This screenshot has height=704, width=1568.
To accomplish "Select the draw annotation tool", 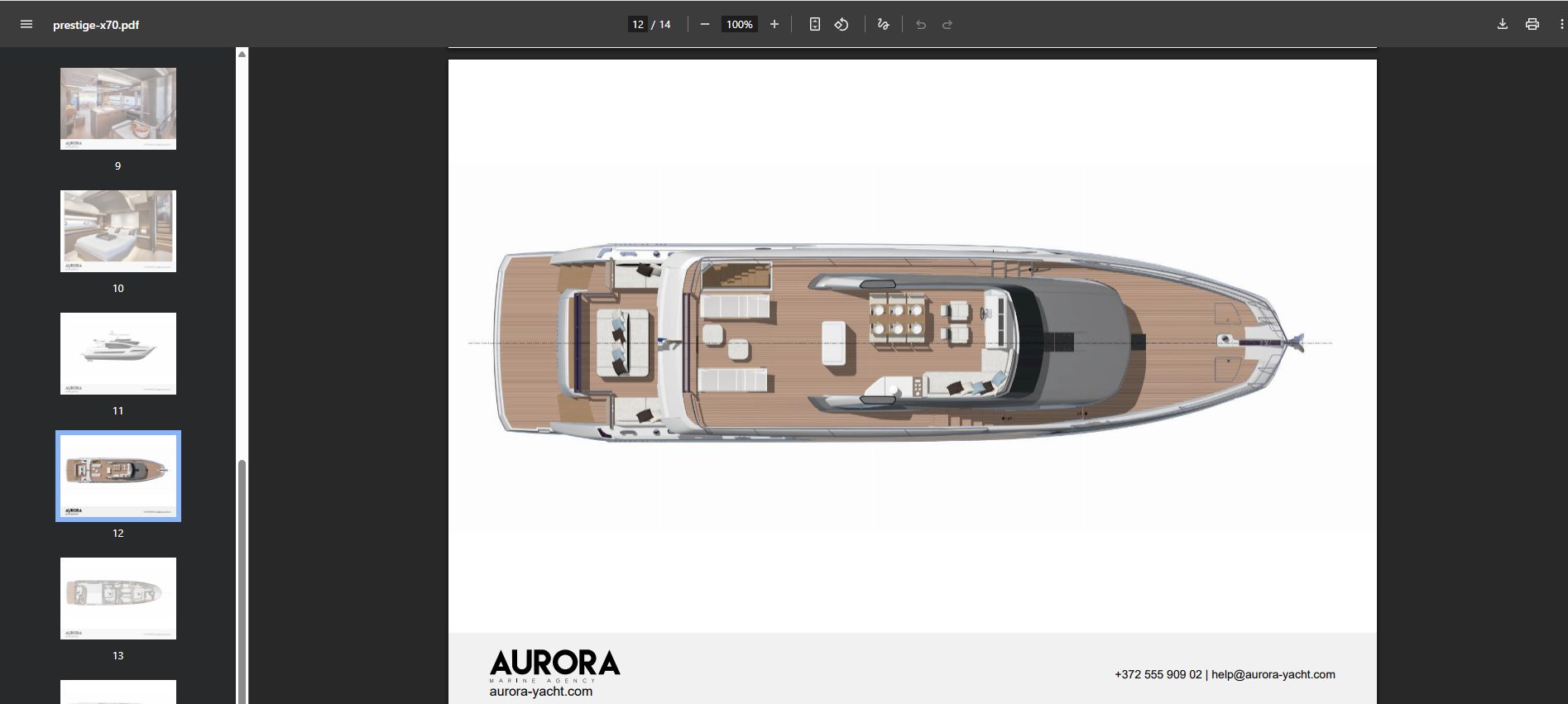I will [x=883, y=25].
